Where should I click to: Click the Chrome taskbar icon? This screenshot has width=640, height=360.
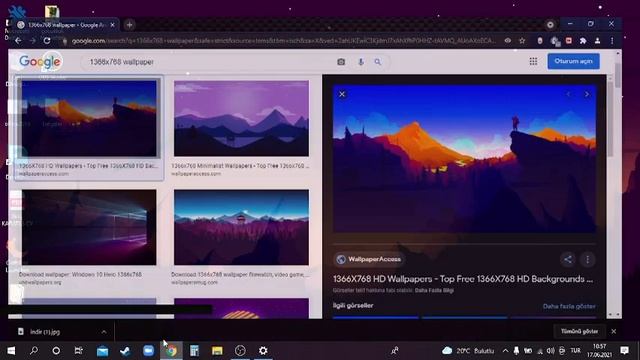171,350
